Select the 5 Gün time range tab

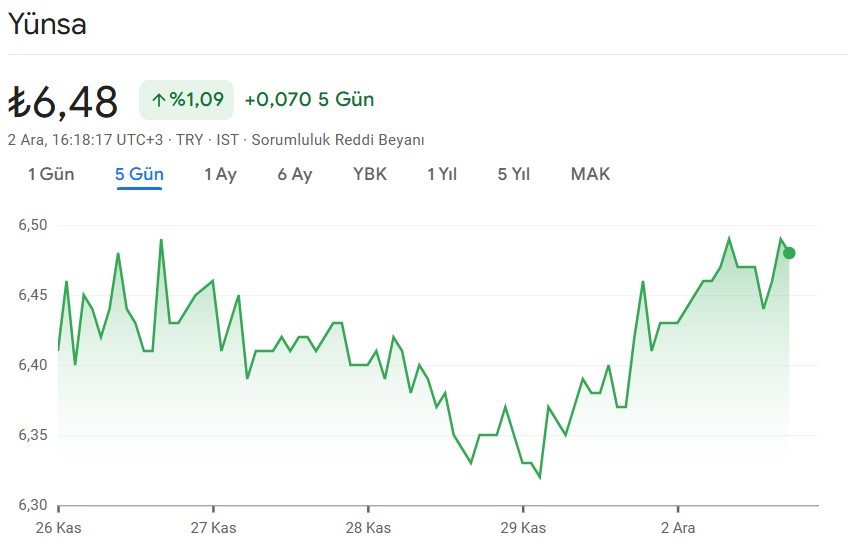(140, 174)
